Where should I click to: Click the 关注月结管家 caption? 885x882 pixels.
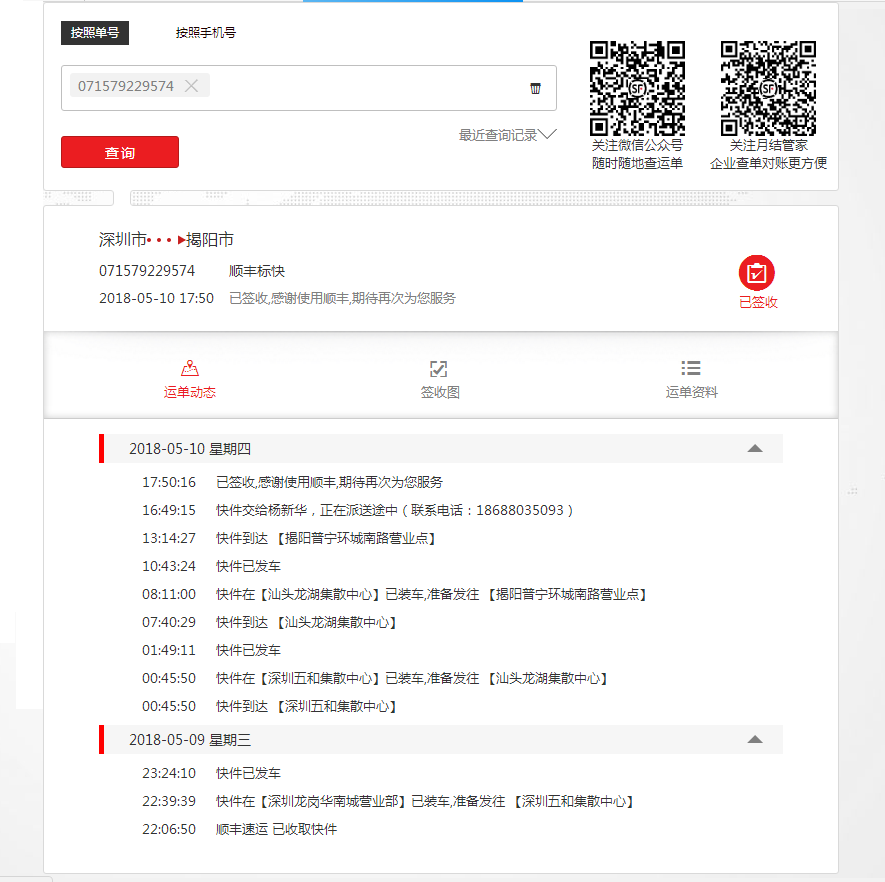coord(768,145)
